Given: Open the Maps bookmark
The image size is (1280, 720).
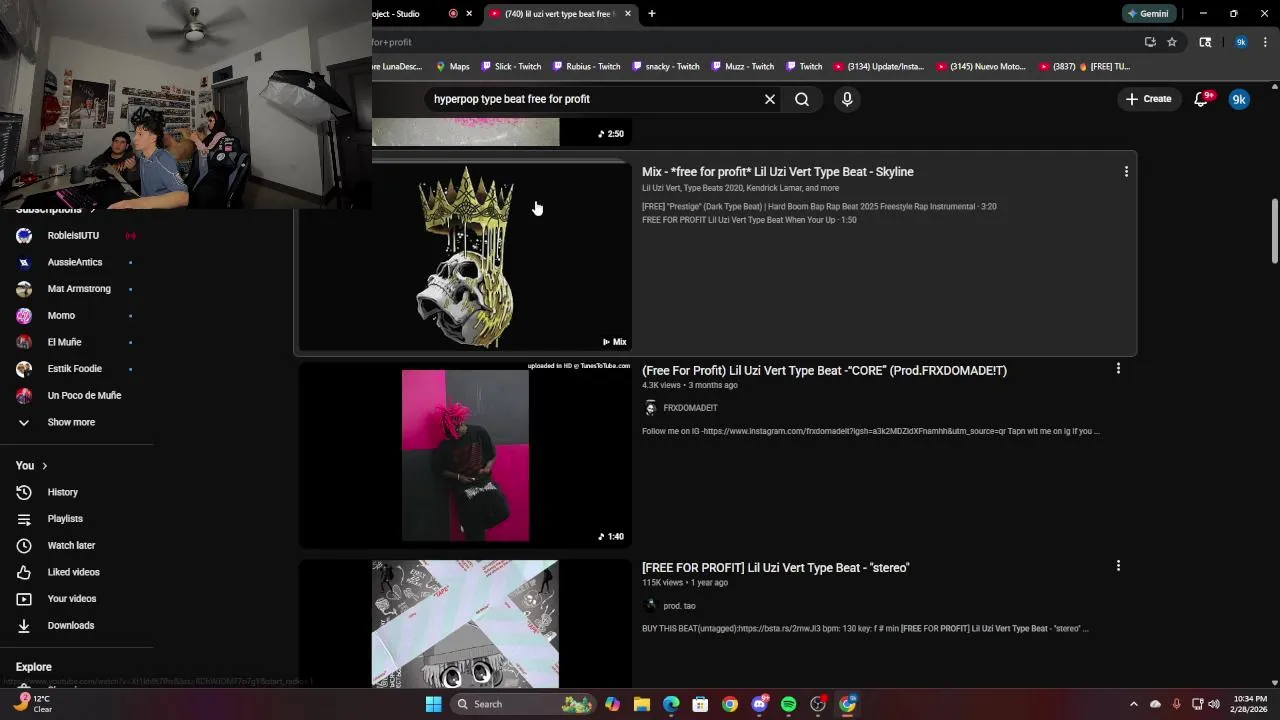Looking at the screenshot, I should [452, 67].
